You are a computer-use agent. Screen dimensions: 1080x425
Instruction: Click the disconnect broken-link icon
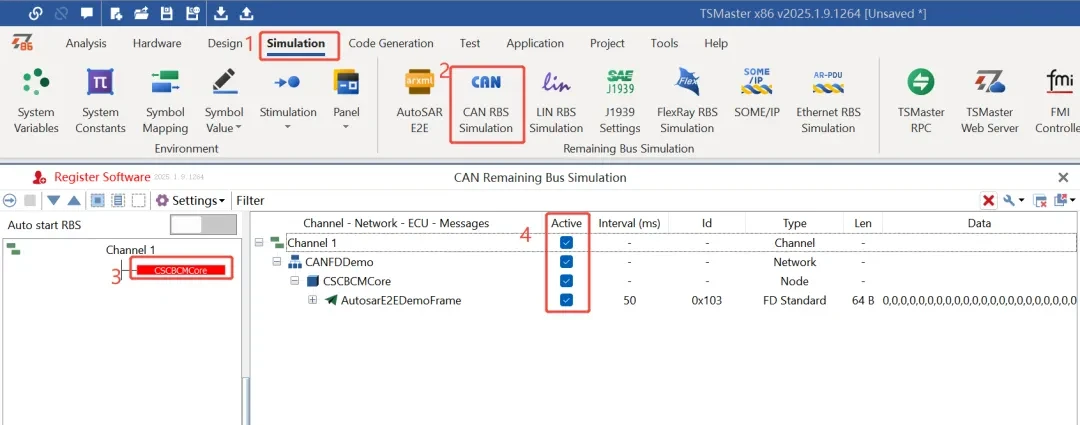click(61, 13)
